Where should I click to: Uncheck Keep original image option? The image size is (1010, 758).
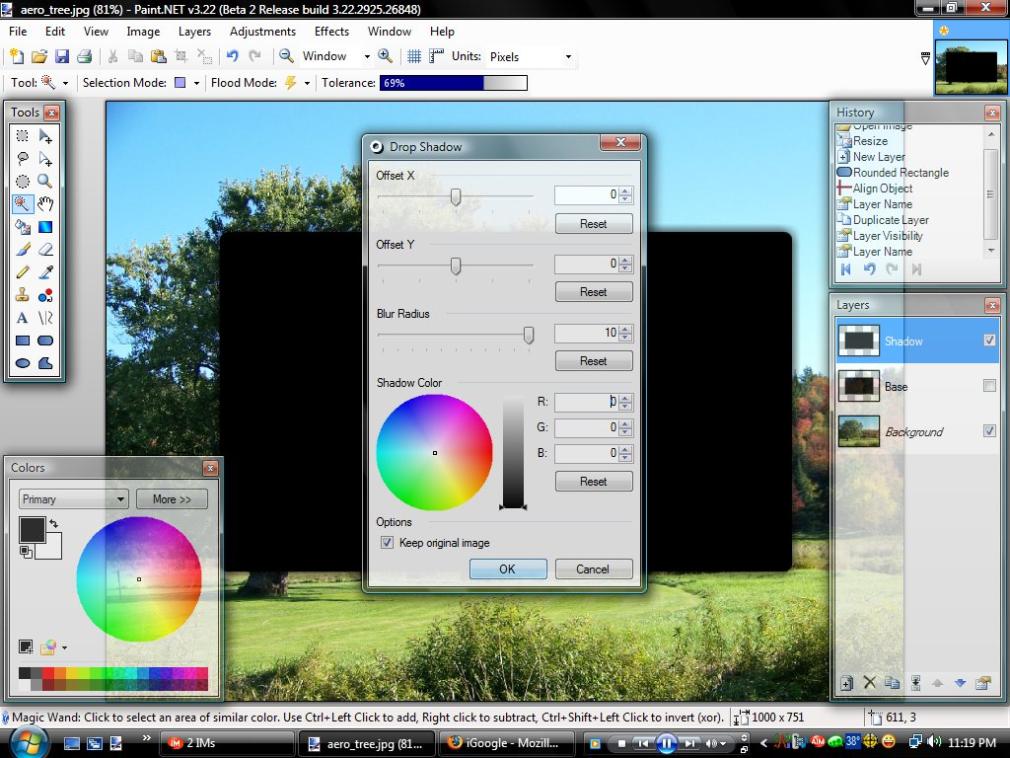(x=387, y=543)
